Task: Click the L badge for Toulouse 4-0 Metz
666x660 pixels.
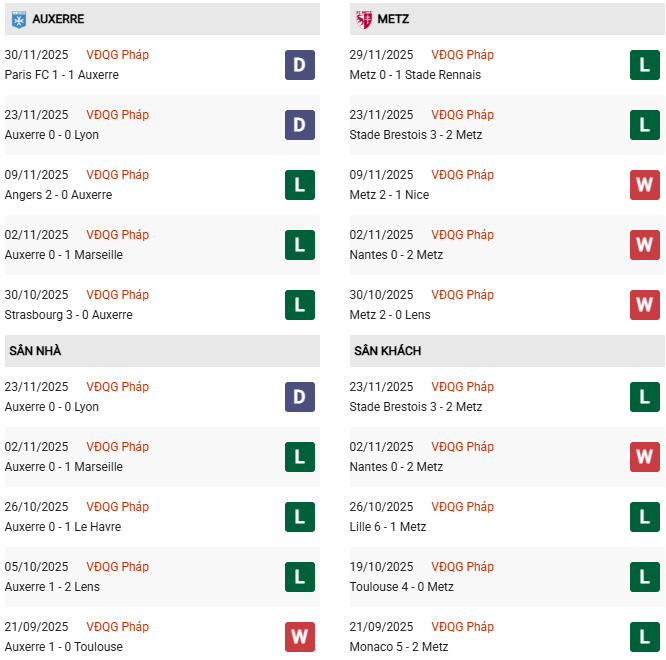Action: coord(645,577)
